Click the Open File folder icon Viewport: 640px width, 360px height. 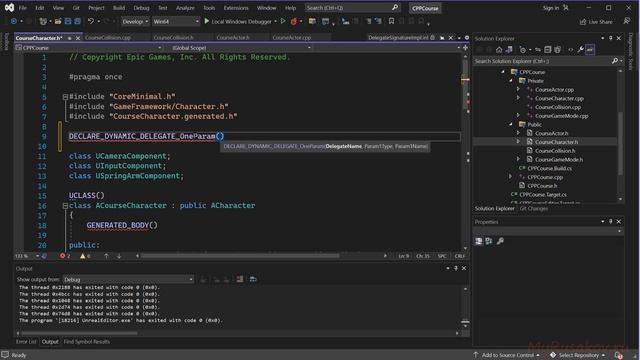[58, 21]
